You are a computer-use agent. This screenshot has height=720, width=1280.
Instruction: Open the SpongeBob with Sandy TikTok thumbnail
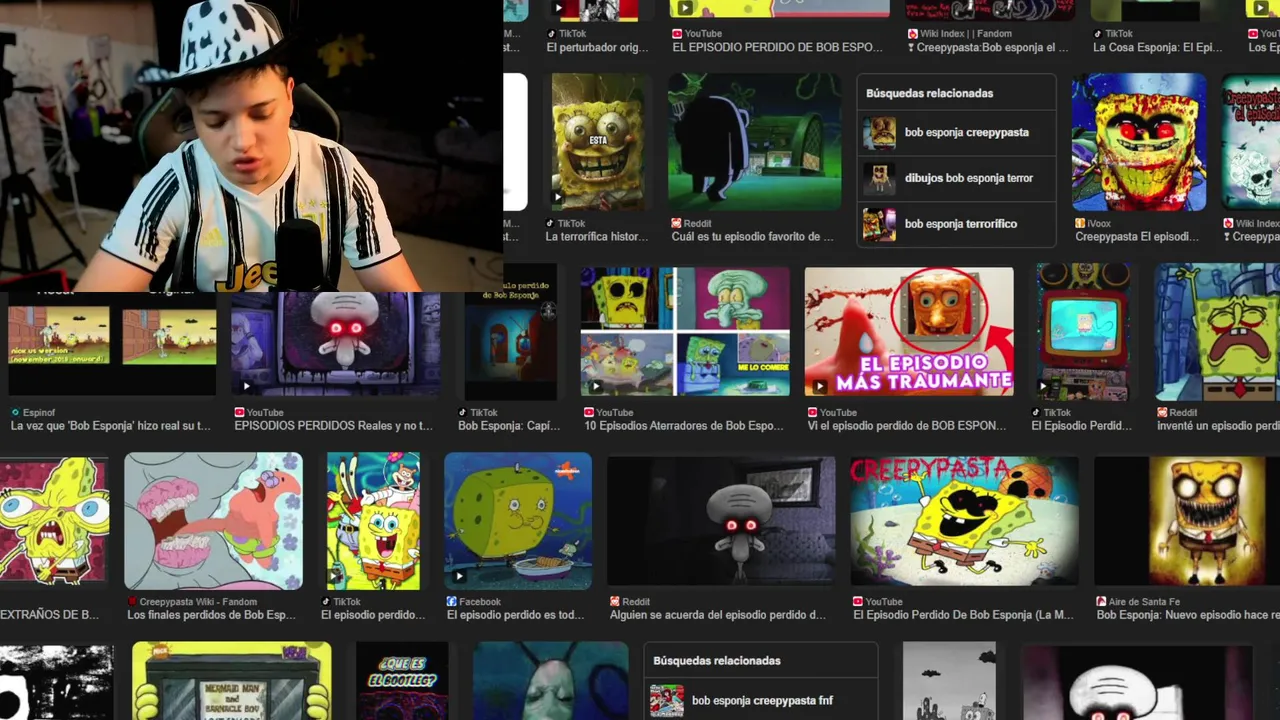tap(373, 521)
